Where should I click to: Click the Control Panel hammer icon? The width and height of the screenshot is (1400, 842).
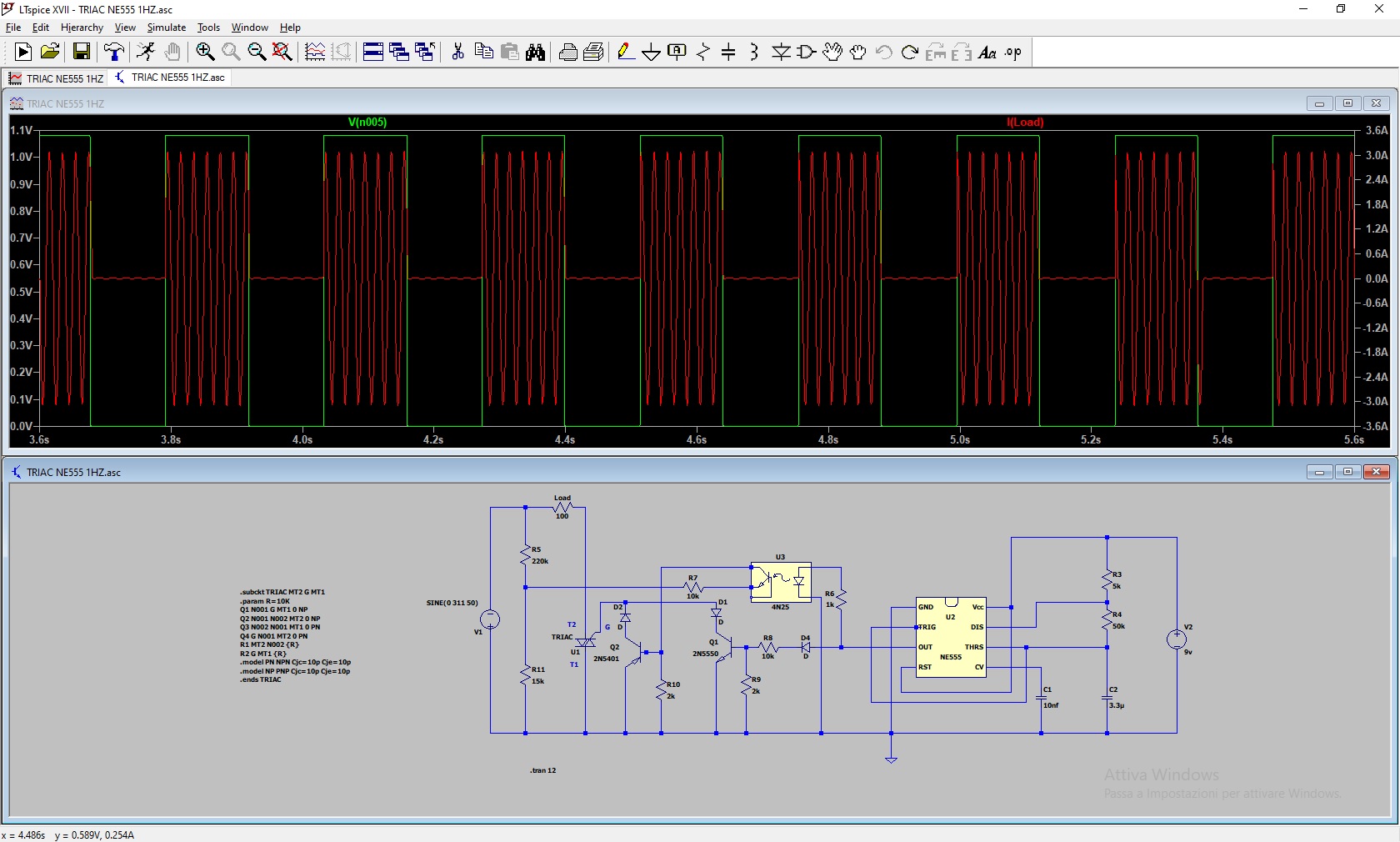pos(114,53)
